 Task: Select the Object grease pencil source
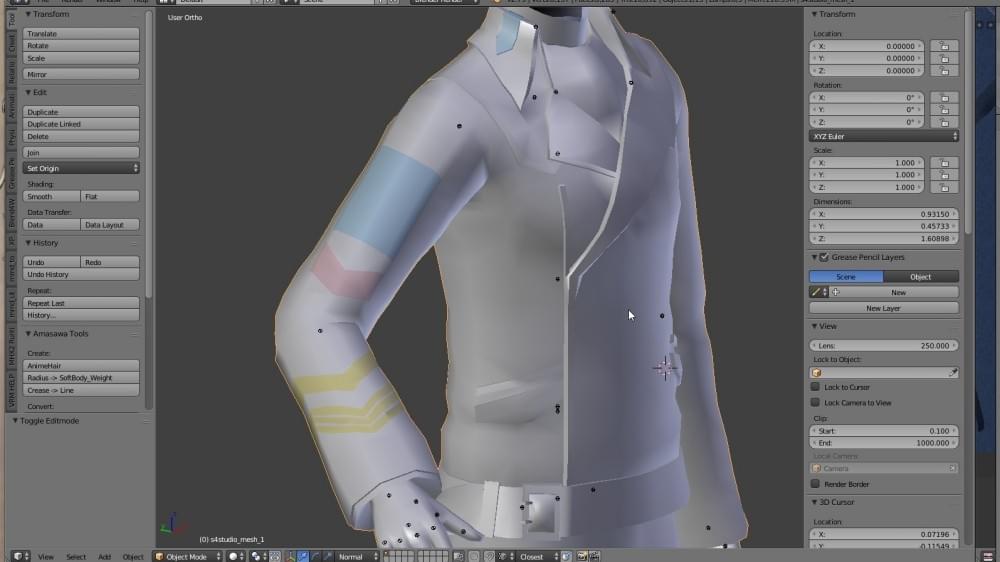(920, 277)
